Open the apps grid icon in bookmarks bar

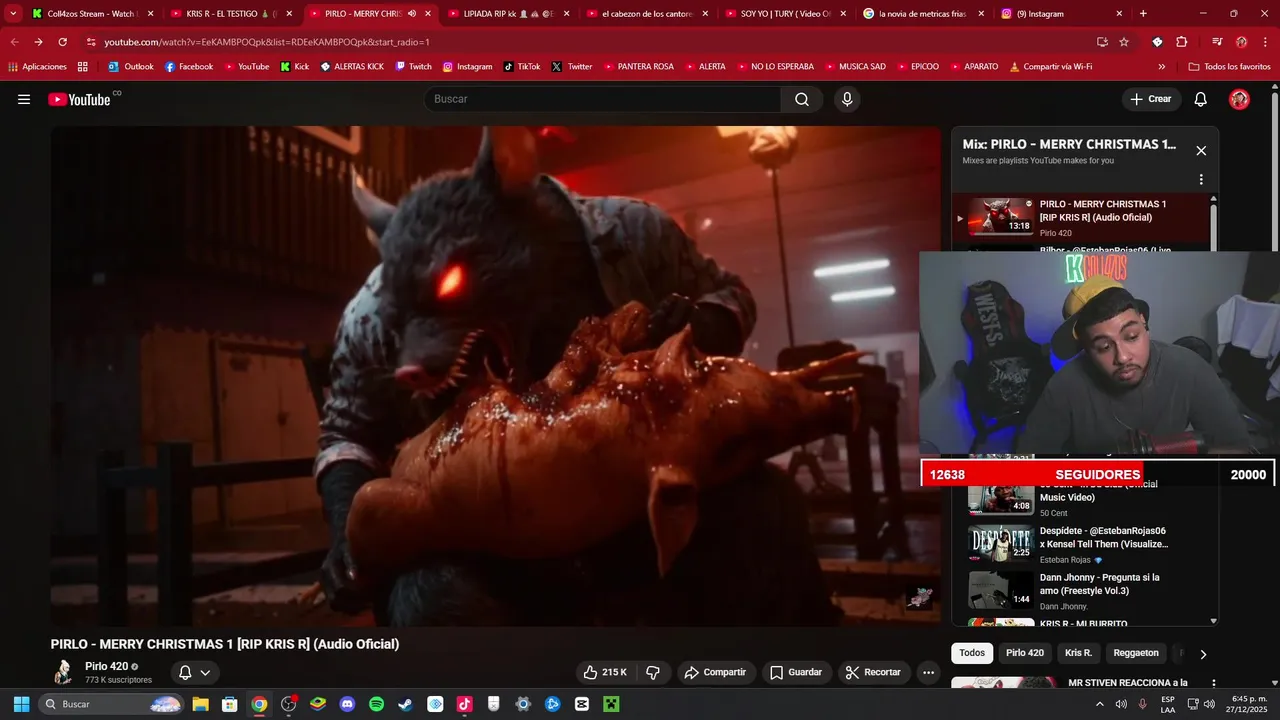[83, 67]
